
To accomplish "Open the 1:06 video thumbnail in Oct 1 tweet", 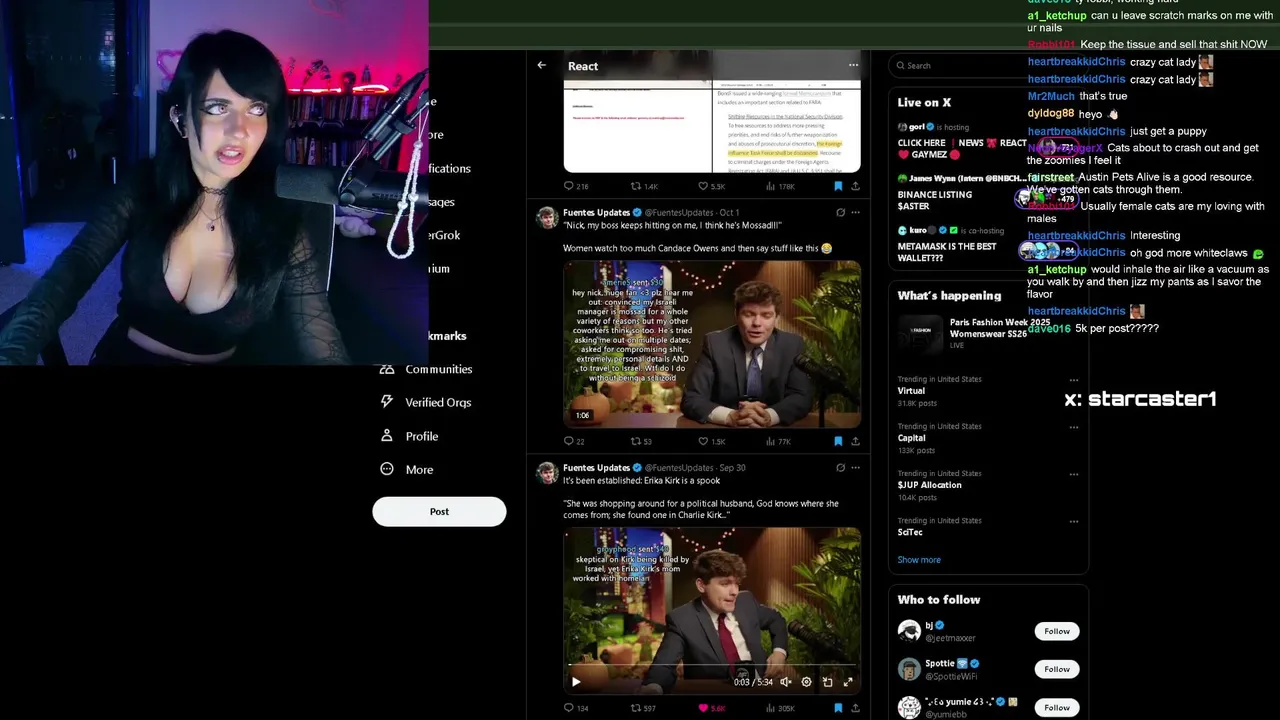I will point(712,344).
